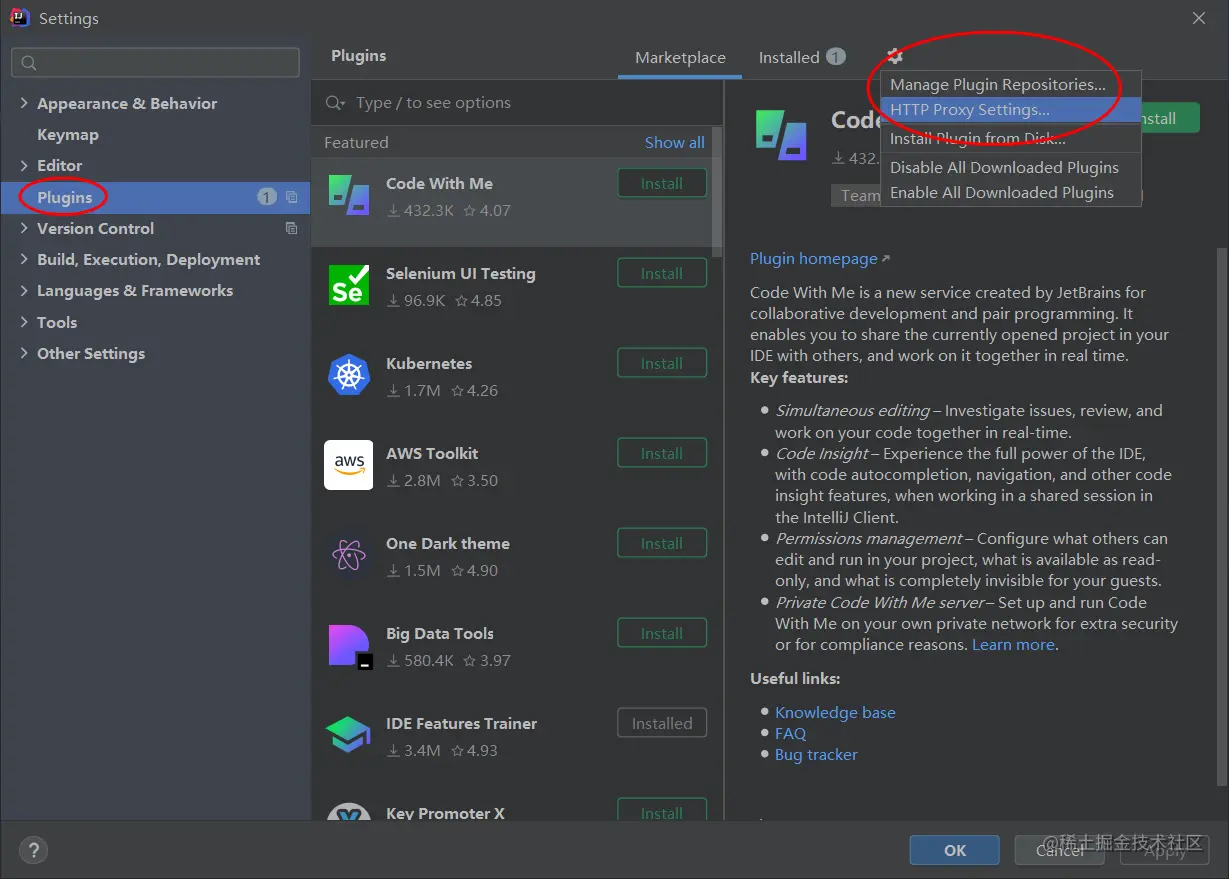1229x879 pixels.
Task: Click the One Dark theme plugin icon
Action: point(349,555)
